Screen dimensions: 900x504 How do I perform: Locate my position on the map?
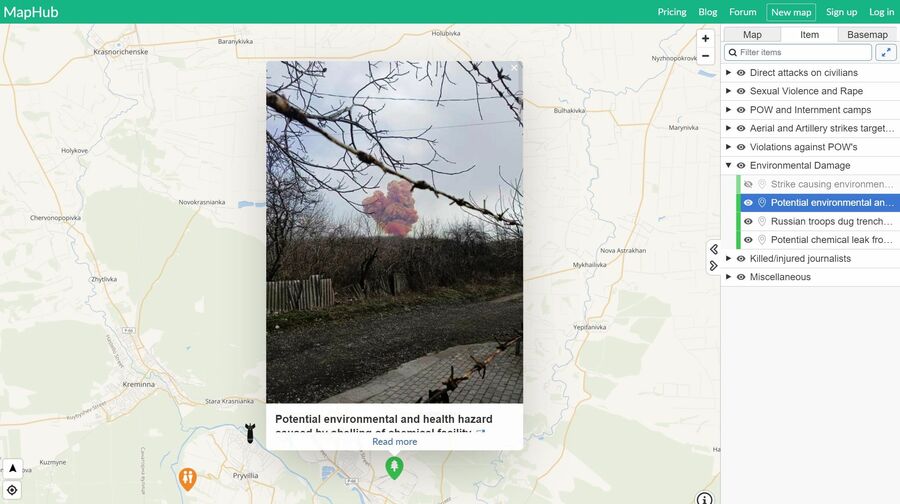click(x=12, y=490)
